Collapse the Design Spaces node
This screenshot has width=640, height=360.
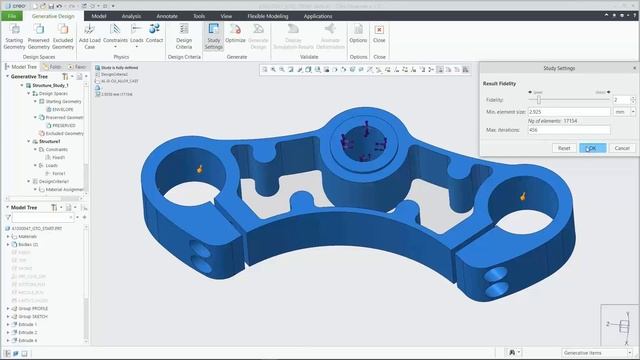coord(29,93)
